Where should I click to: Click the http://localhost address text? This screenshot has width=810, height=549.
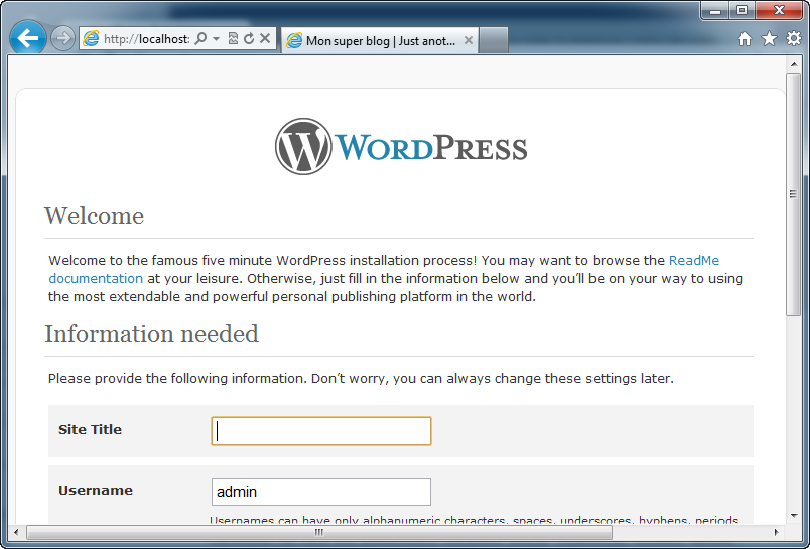point(146,39)
